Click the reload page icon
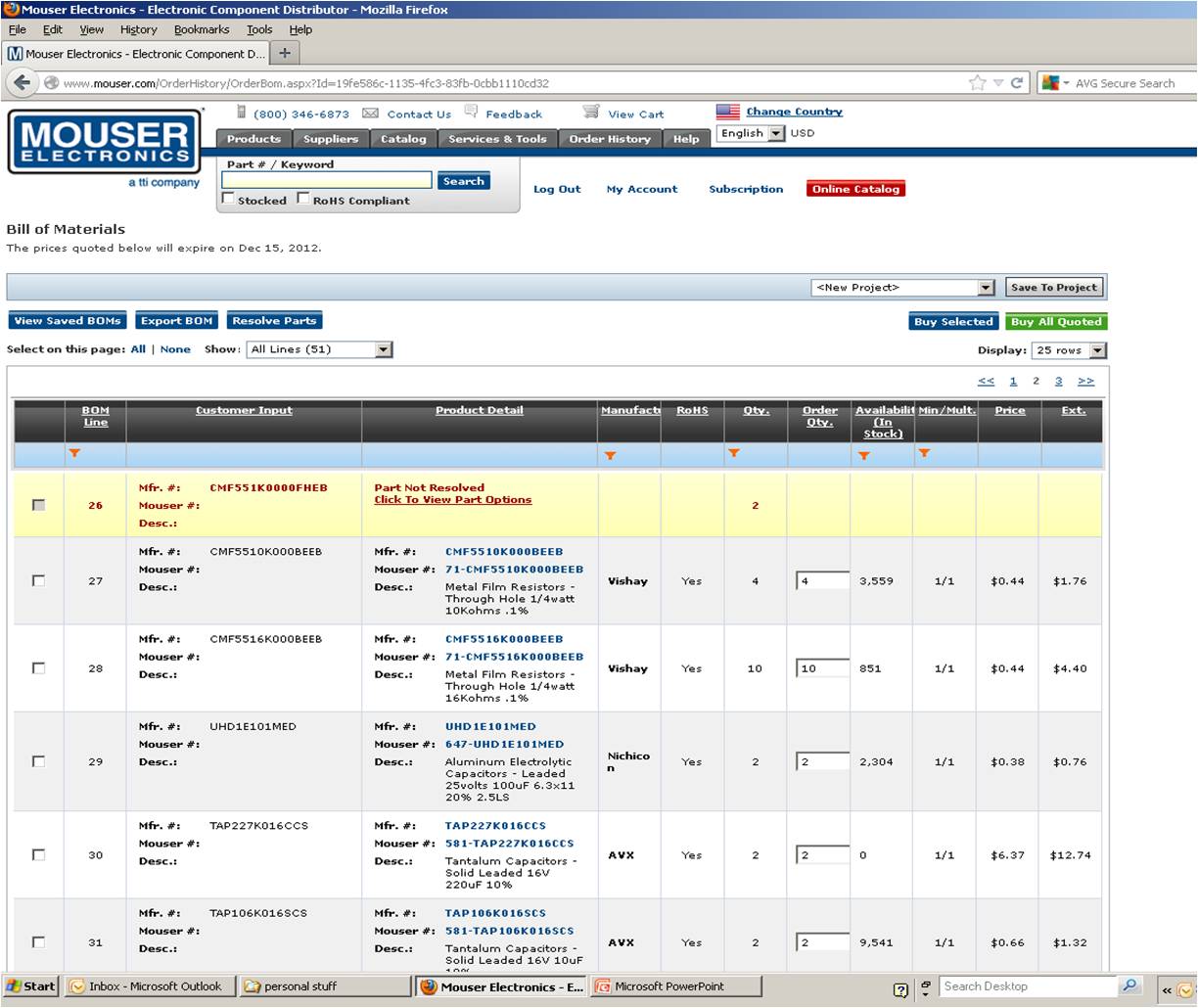 pos(1017,83)
